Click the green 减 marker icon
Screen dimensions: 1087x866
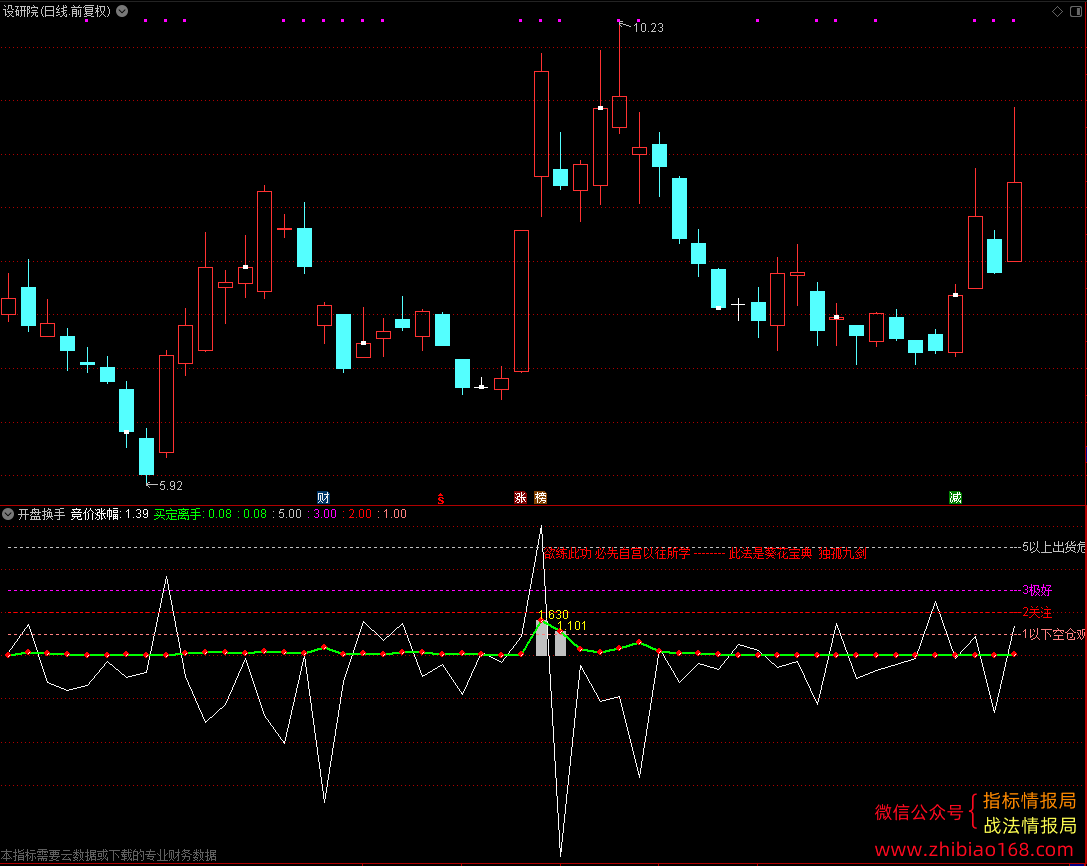pos(955,498)
